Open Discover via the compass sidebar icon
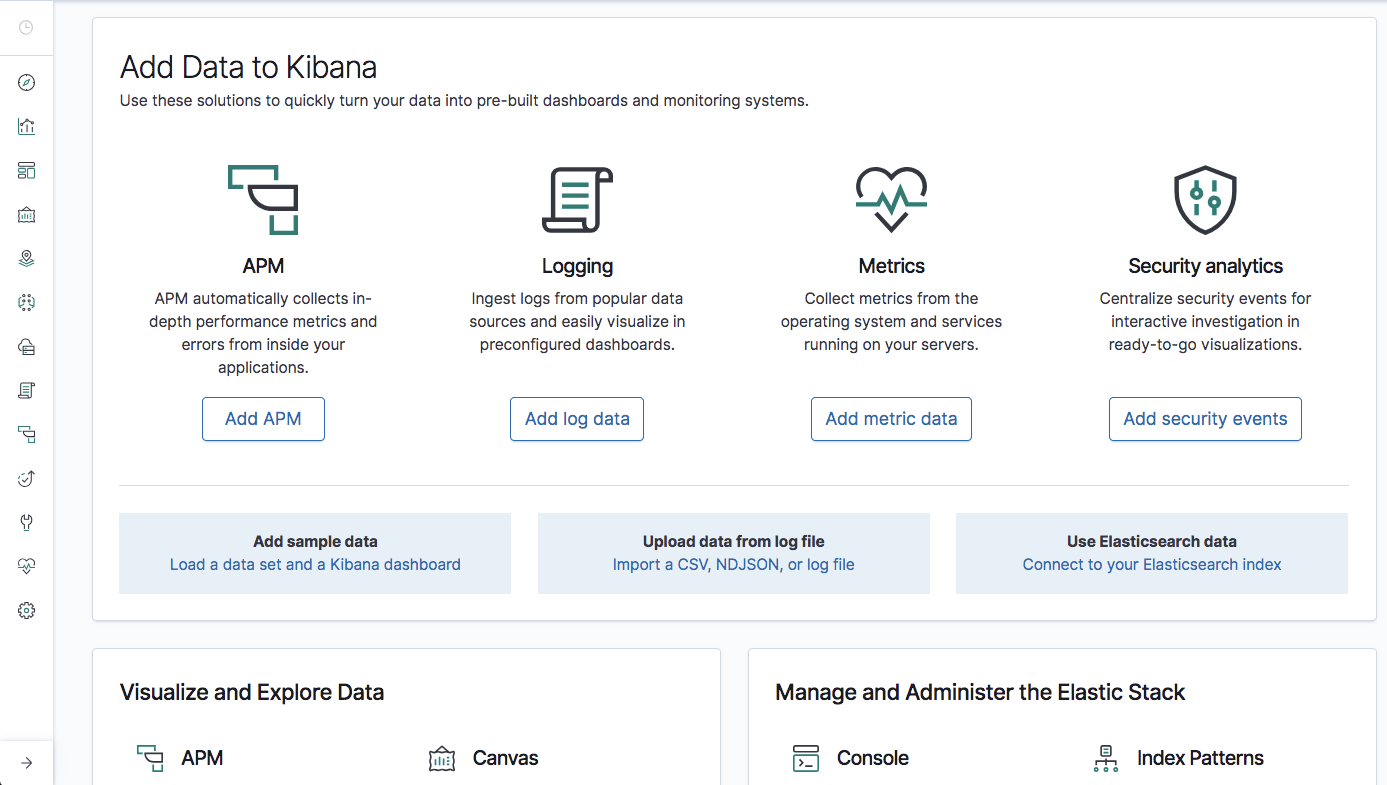The height and width of the screenshot is (785, 1387). [x=27, y=83]
